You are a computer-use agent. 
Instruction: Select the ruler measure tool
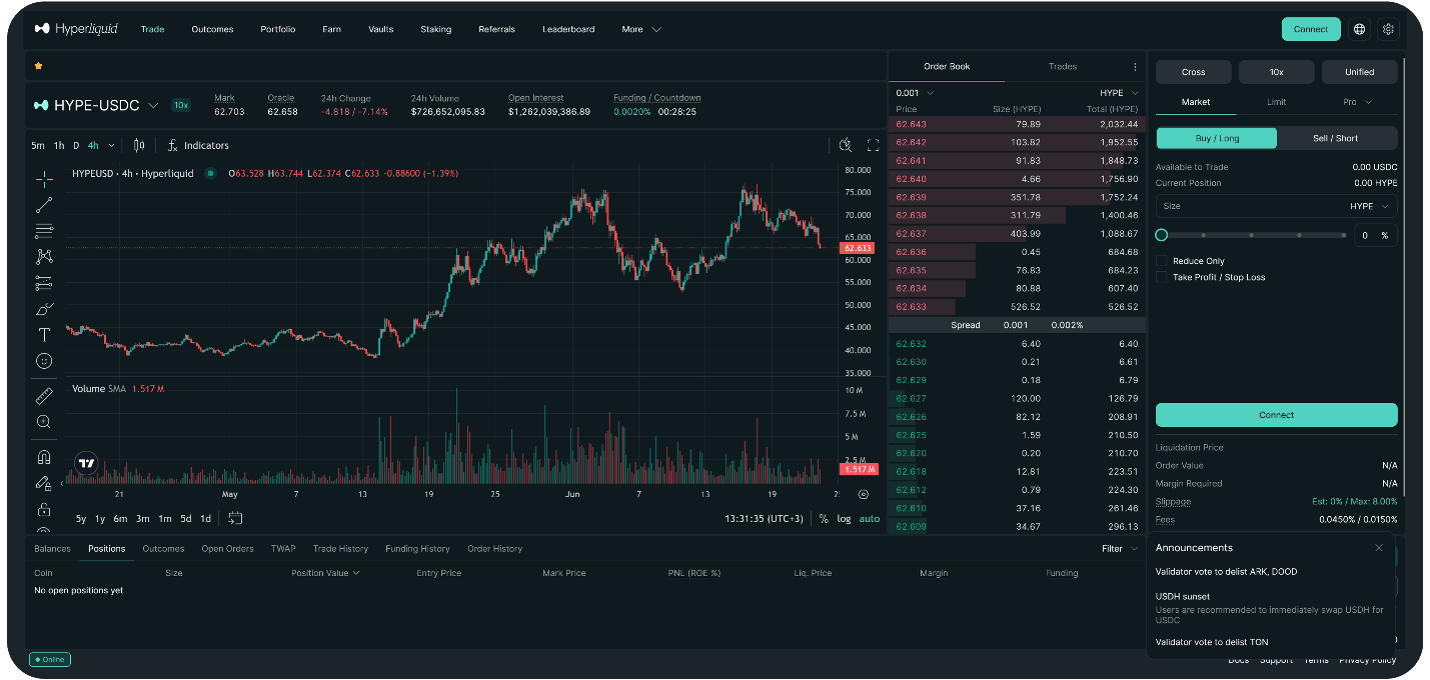[x=44, y=396]
